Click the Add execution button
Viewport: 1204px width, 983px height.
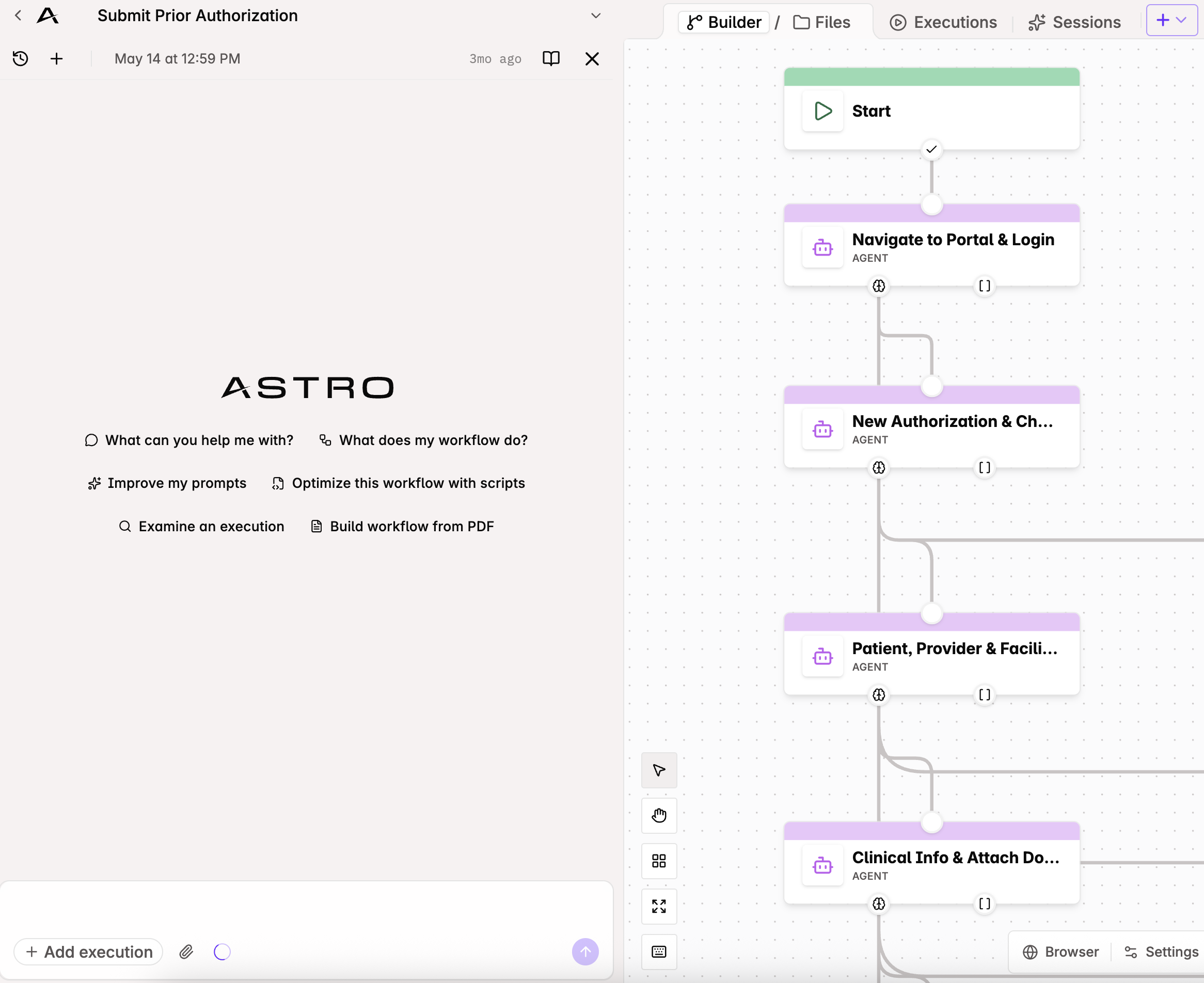click(89, 952)
